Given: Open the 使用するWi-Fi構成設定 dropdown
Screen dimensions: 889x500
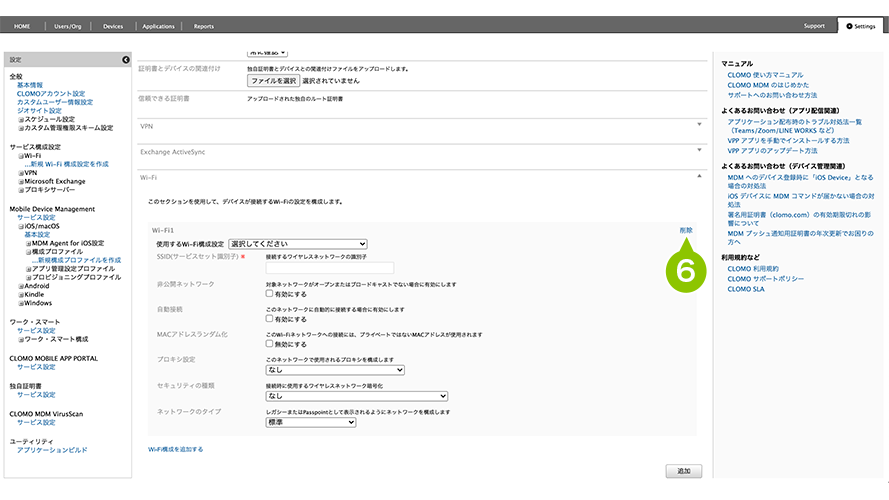Looking at the screenshot, I should [298, 244].
